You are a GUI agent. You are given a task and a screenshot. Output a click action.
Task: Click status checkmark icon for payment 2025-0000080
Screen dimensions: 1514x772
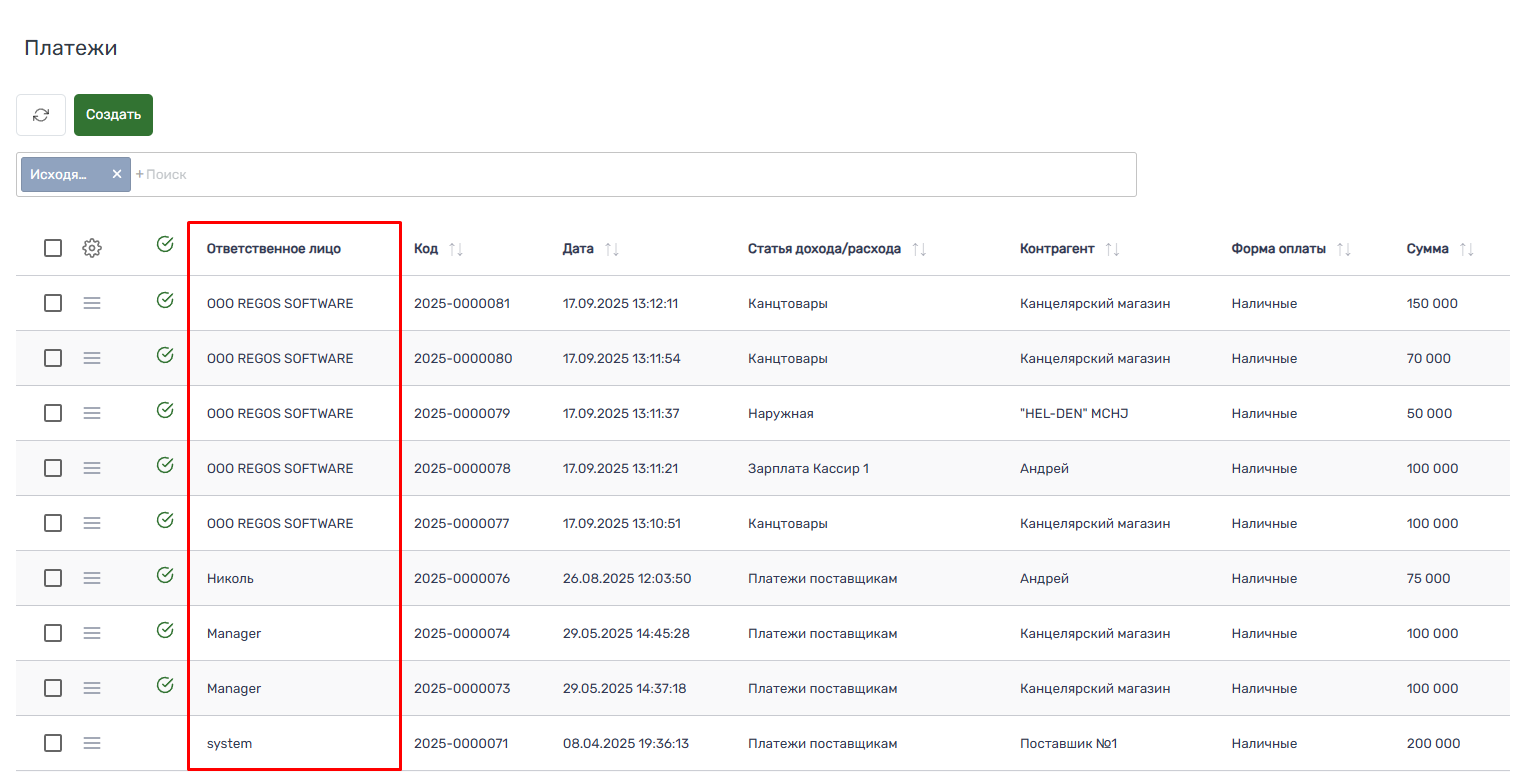pos(166,354)
